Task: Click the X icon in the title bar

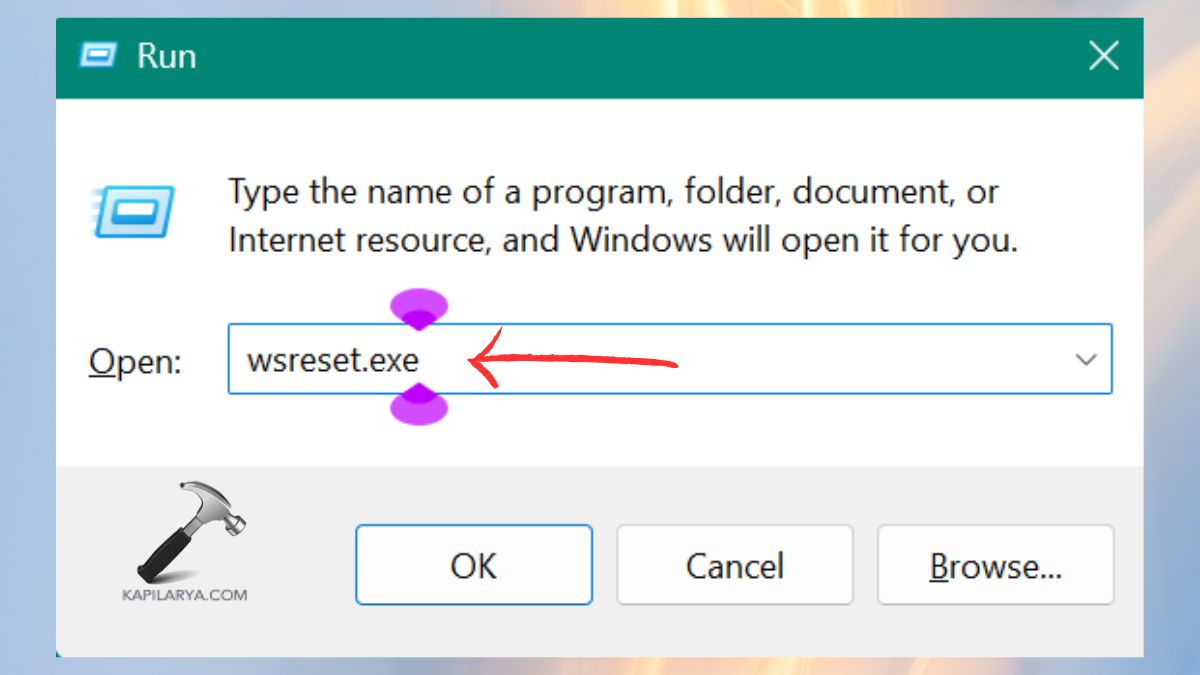Action: tap(1104, 57)
